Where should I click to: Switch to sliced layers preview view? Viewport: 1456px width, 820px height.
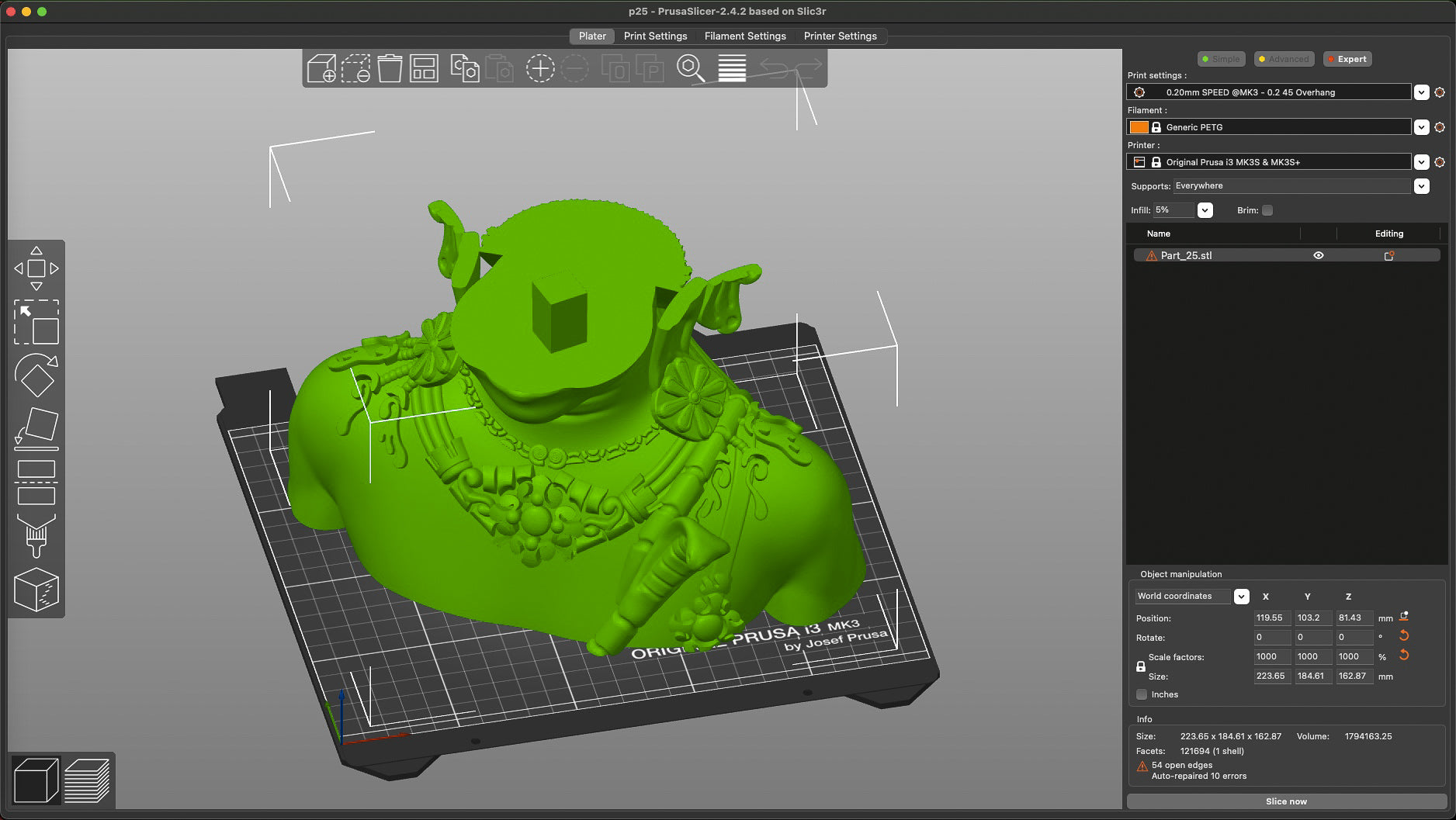[87, 780]
